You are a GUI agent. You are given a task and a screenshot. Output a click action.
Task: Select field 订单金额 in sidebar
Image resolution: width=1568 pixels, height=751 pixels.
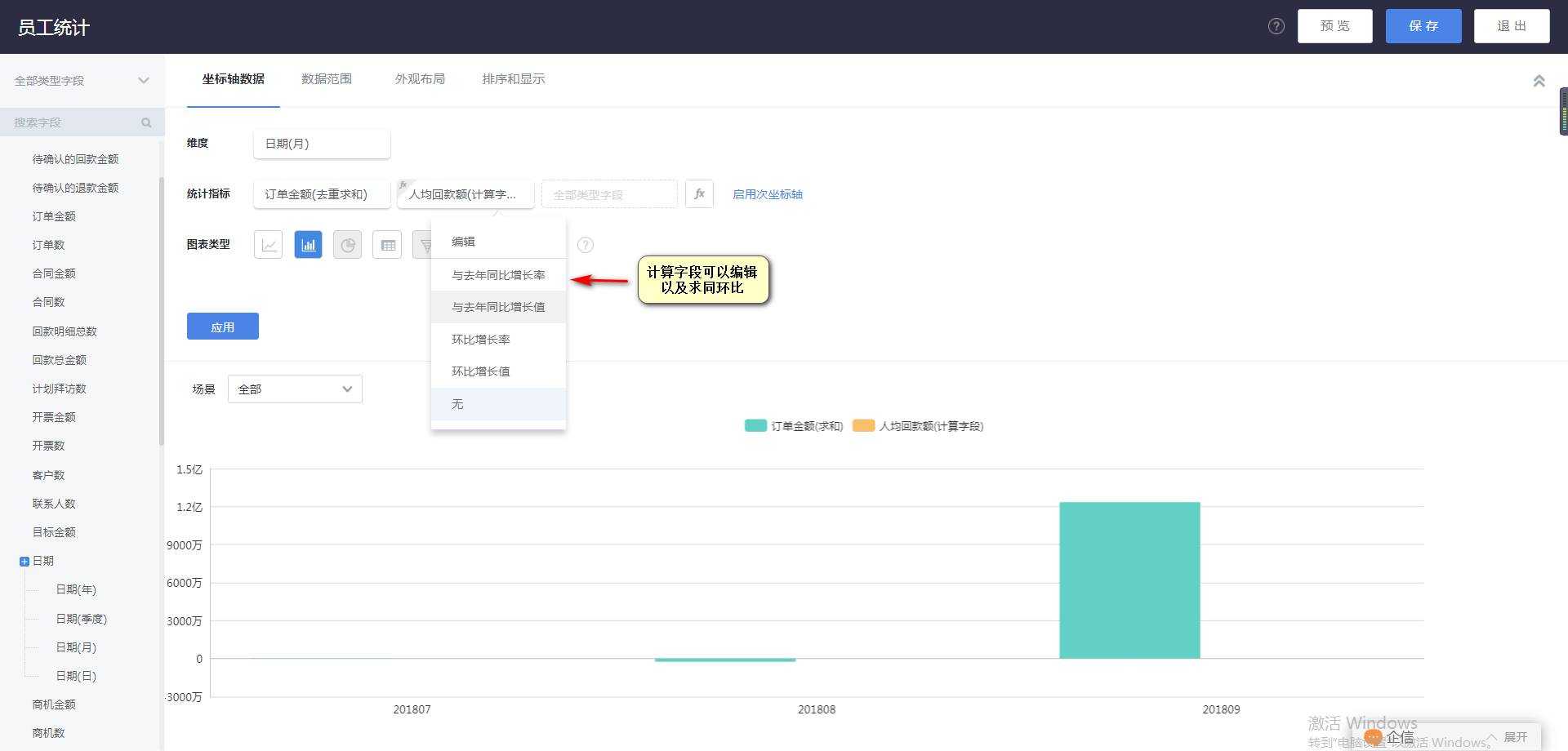tap(54, 216)
